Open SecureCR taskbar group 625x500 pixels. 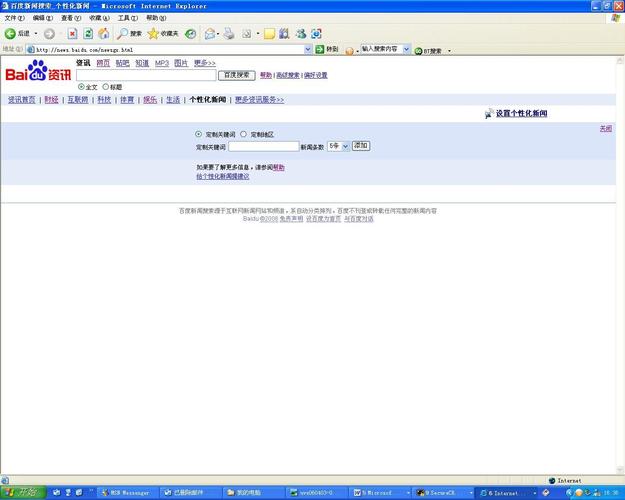[440, 493]
